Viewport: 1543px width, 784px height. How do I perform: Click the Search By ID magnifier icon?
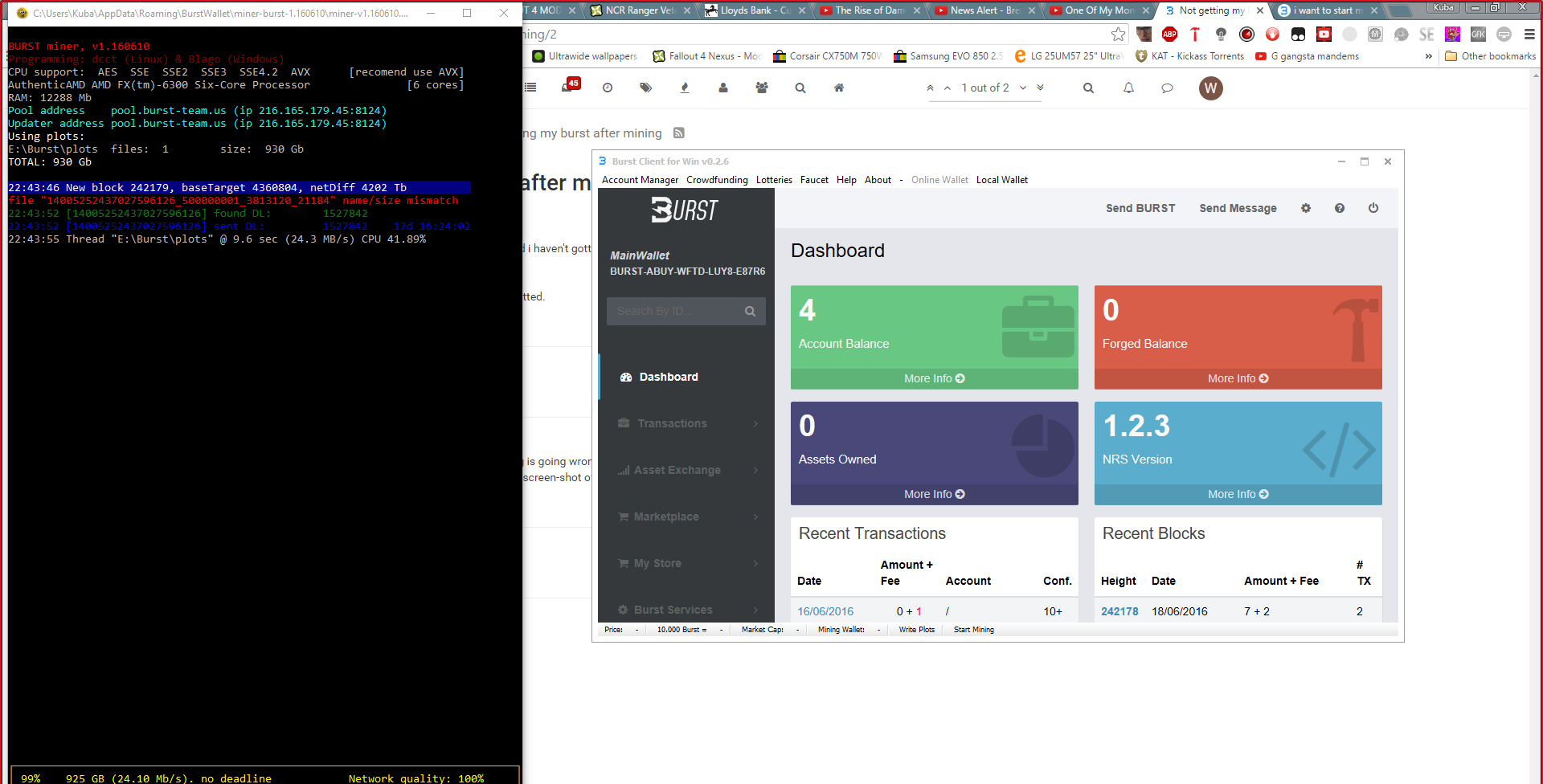point(750,311)
